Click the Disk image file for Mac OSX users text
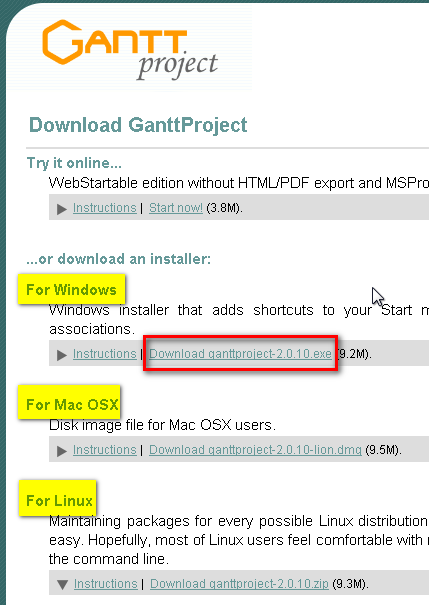The width and height of the screenshot is (429, 605). 162,425
